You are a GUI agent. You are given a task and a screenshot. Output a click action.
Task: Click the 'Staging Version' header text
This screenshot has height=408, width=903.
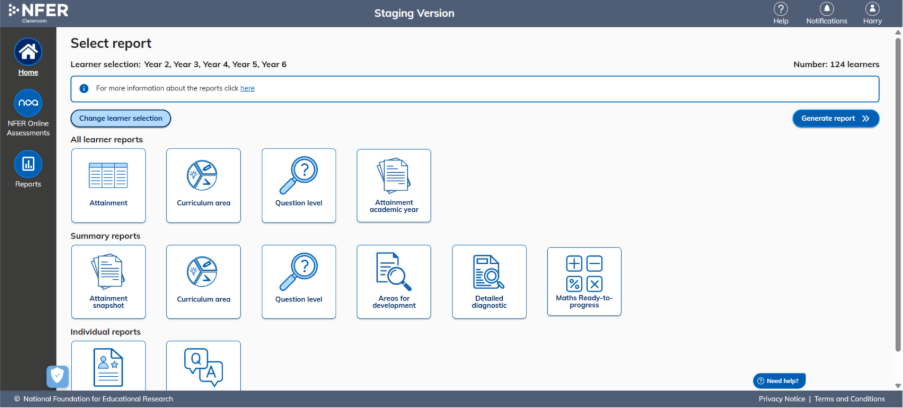414,13
